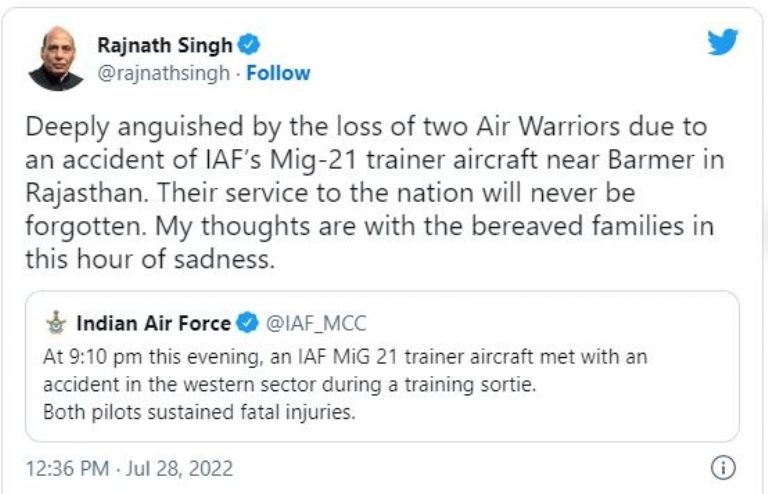
Task: Visit the @rajnathsingh handle
Action: coord(162,73)
